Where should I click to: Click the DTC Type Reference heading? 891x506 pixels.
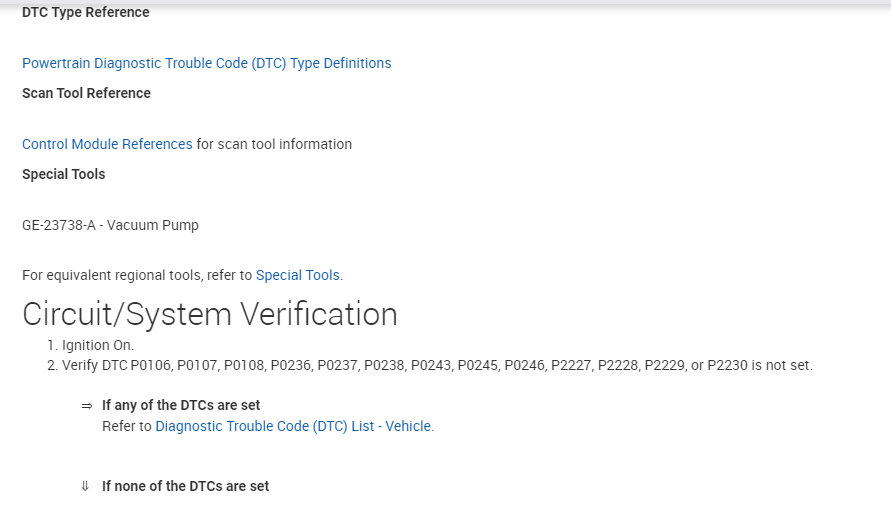pos(86,13)
